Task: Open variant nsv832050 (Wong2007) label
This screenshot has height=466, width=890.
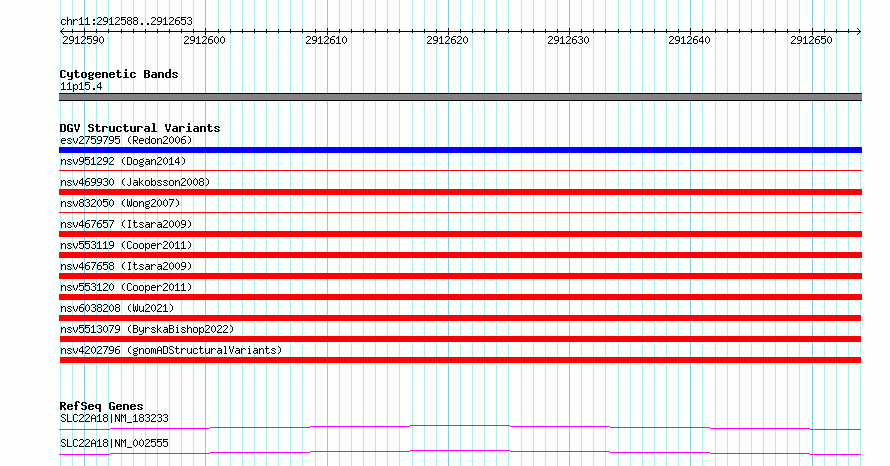Action: click(120, 203)
